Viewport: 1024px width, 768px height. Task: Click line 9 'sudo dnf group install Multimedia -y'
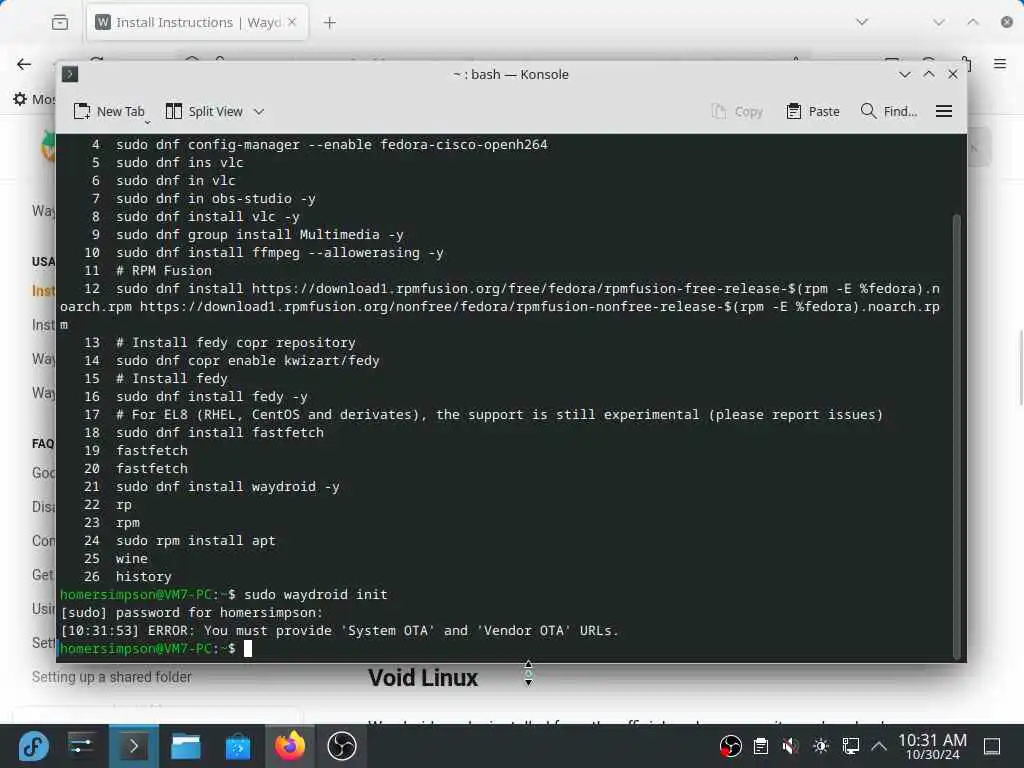tap(259, 234)
